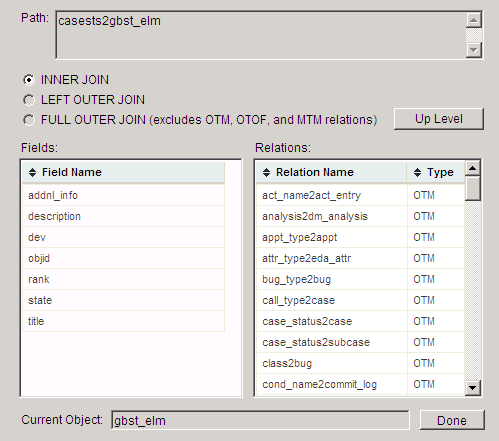
Task: Go up a level with Up Level
Action: (439, 119)
